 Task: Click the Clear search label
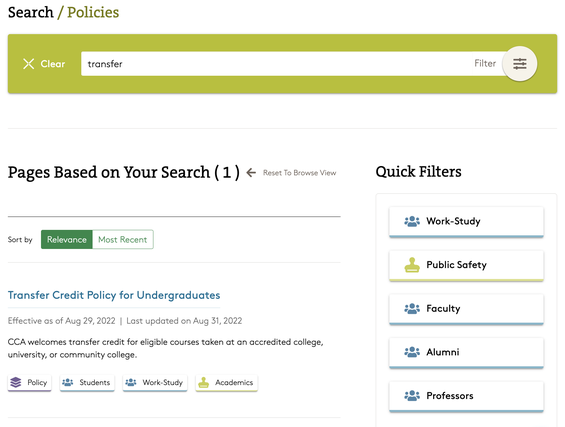pos(53,64)
